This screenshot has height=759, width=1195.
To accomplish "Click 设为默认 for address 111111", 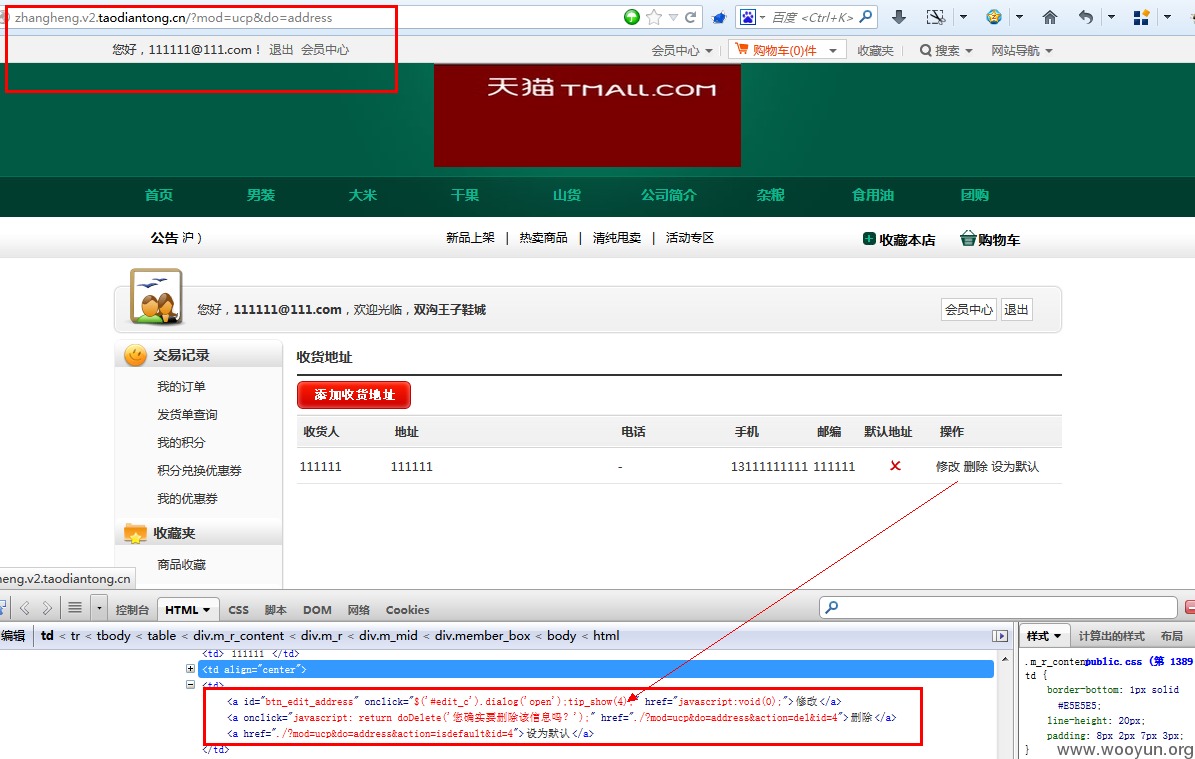I will (x=1014, y=466).
